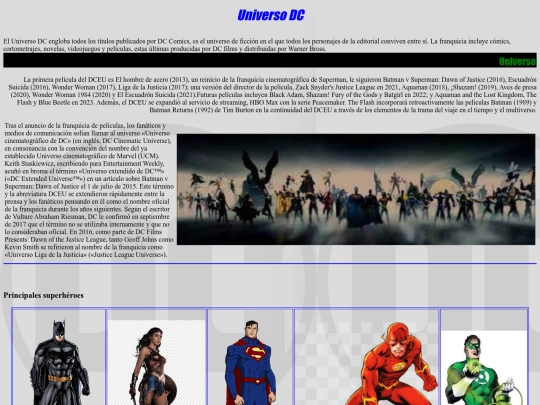Click intro paragraph starting 'El Universo DC engloba'
Viewport: 540px width, 405px height.
tap(257, 45)
